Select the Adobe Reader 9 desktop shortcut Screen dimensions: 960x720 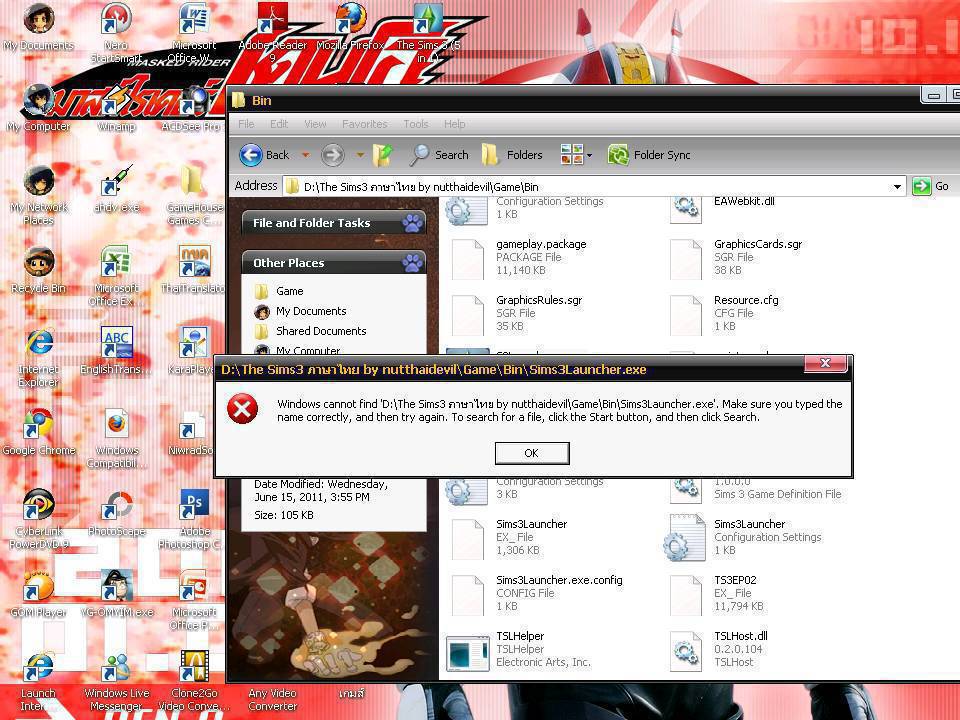point(272,33)
